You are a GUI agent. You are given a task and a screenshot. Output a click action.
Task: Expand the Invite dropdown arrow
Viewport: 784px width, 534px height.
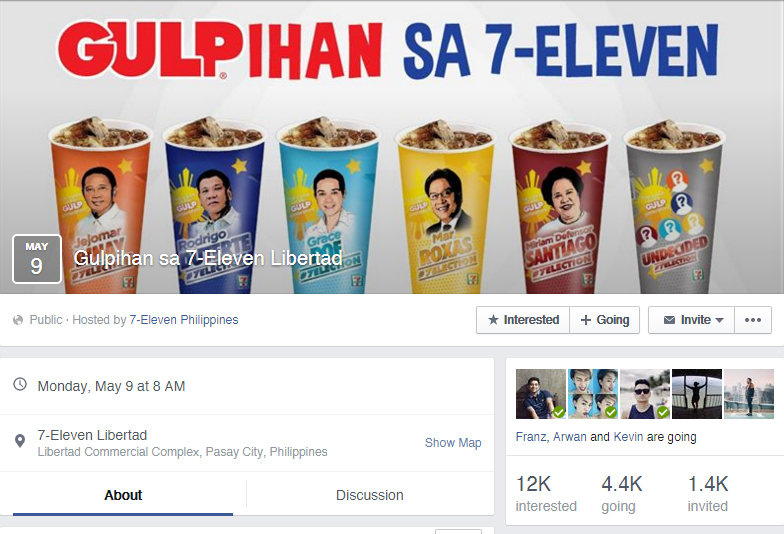pyautogui.click(x=720, y=320)
